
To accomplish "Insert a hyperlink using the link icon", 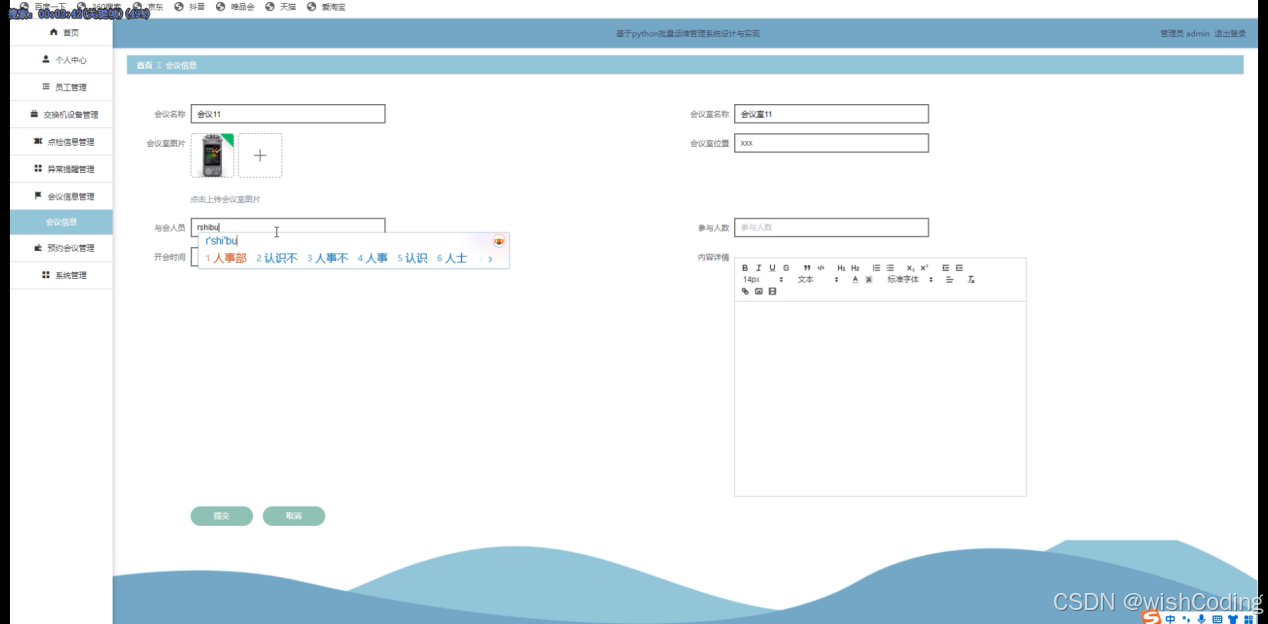I will pos(745,291).
